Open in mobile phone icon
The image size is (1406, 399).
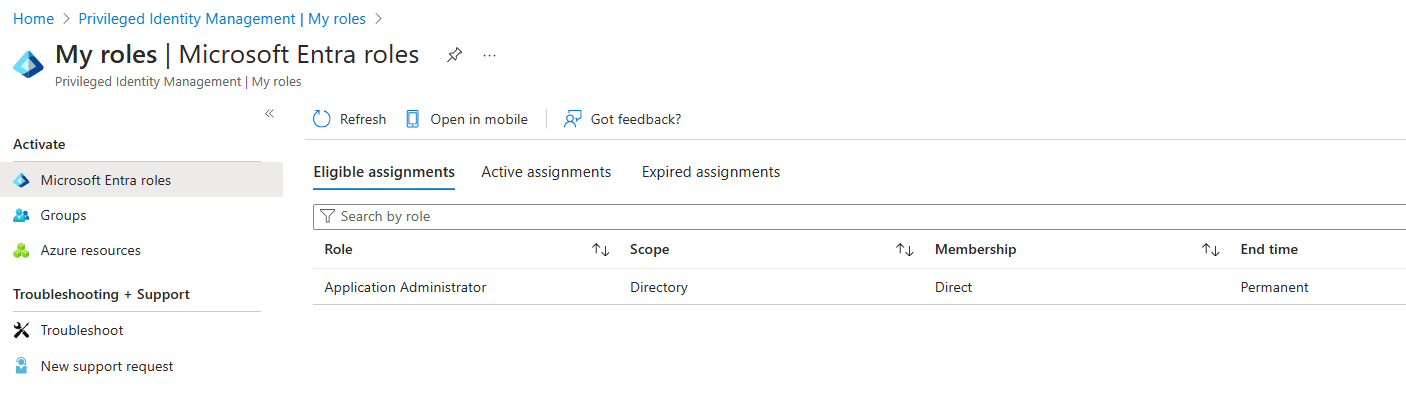coord(412,119)
